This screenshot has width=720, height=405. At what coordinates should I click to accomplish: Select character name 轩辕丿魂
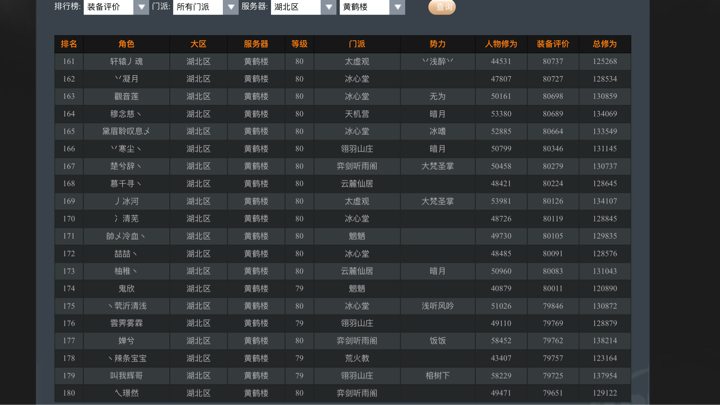126,62
